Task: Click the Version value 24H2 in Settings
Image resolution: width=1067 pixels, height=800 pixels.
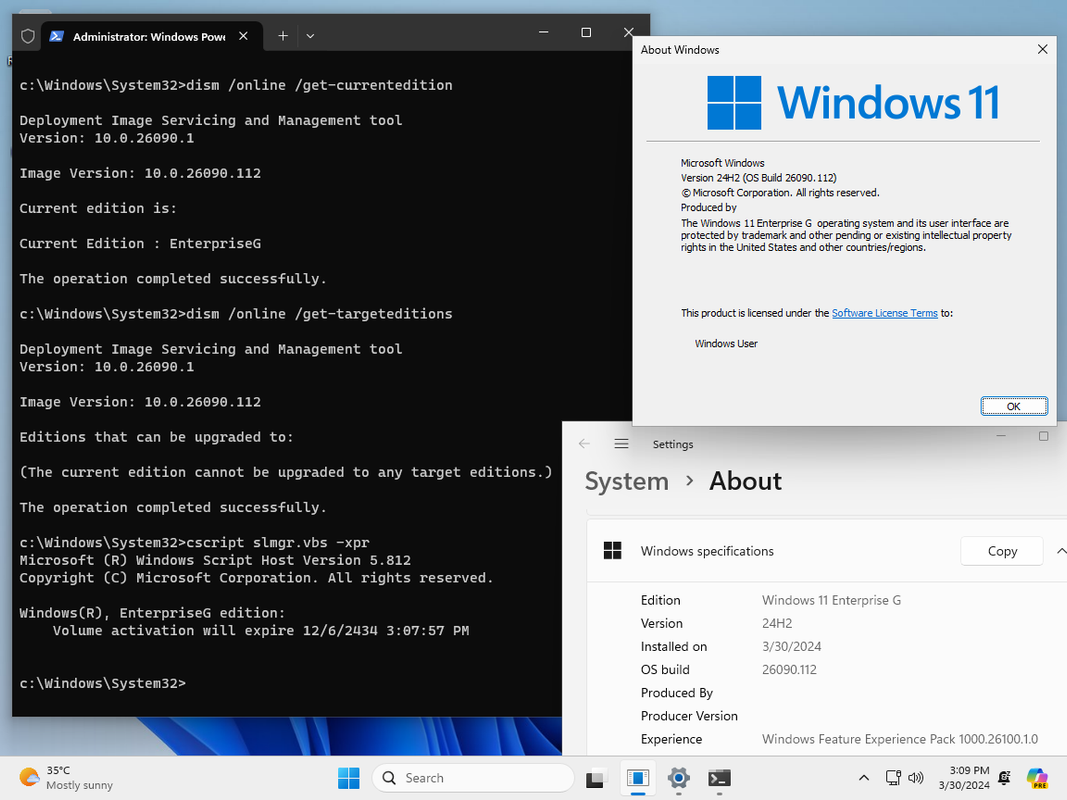Action: coord(776,623)
